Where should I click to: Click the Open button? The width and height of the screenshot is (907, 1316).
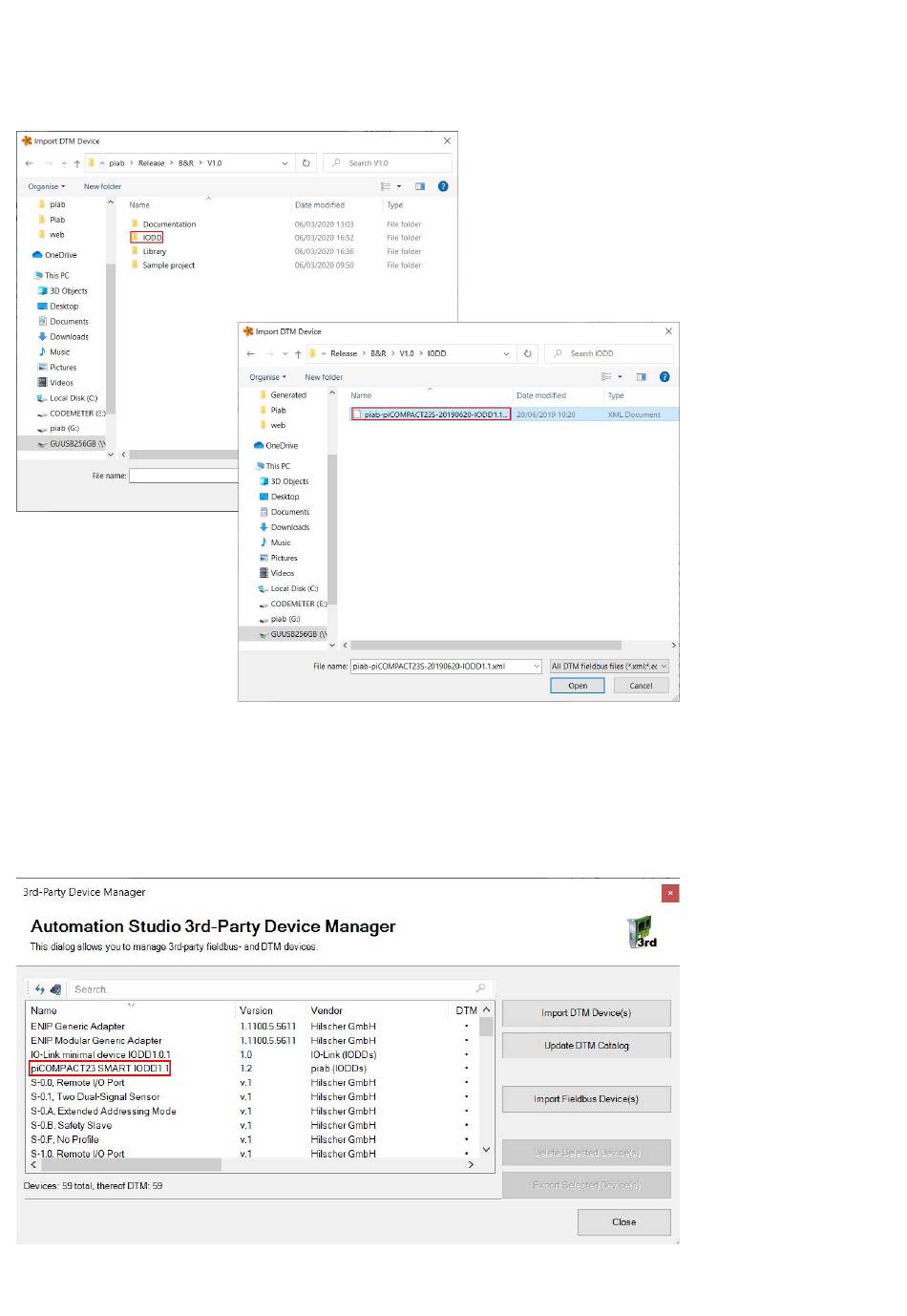pos(578,686)
